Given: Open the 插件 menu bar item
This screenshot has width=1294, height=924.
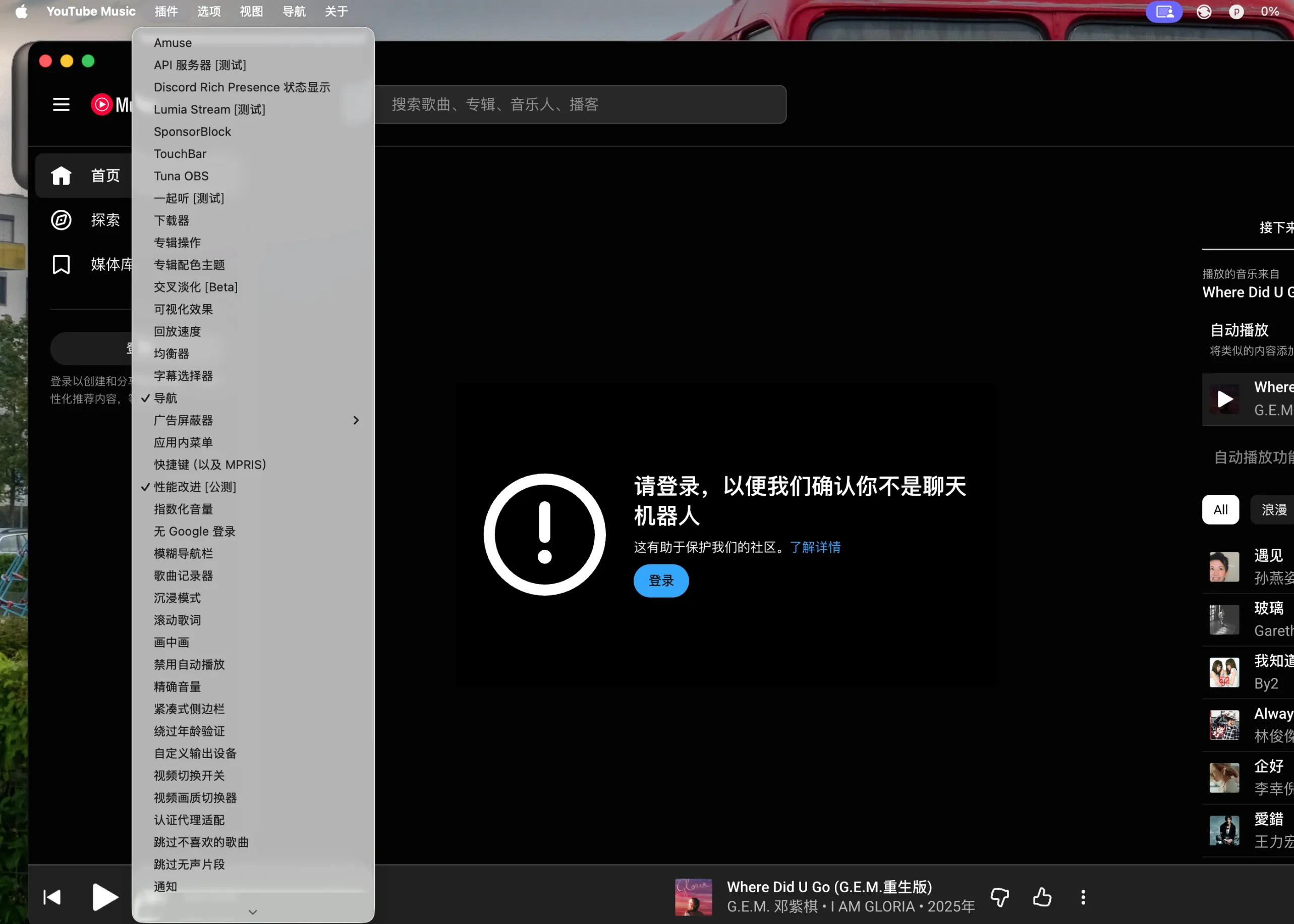Looking at the screenshot, I should pyautogui.click(x=166, y=12).
